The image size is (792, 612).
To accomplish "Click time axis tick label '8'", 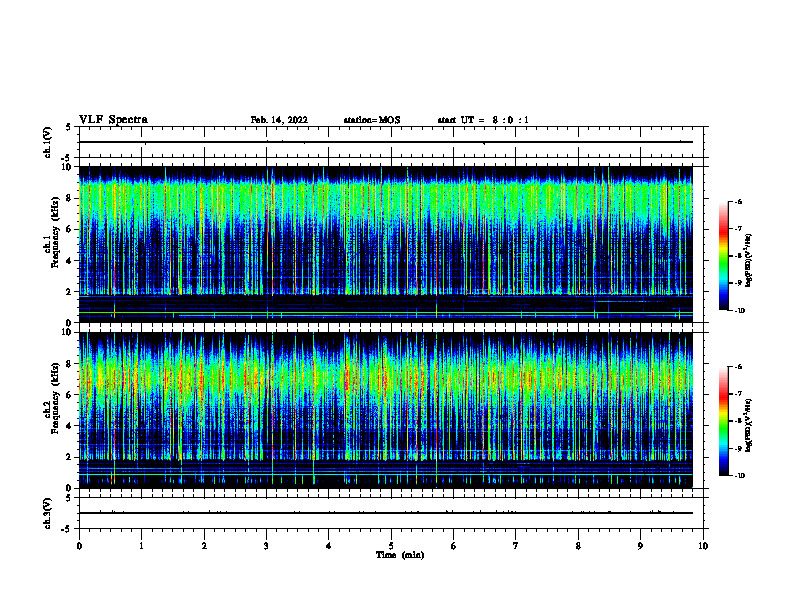I will [578, 546].
